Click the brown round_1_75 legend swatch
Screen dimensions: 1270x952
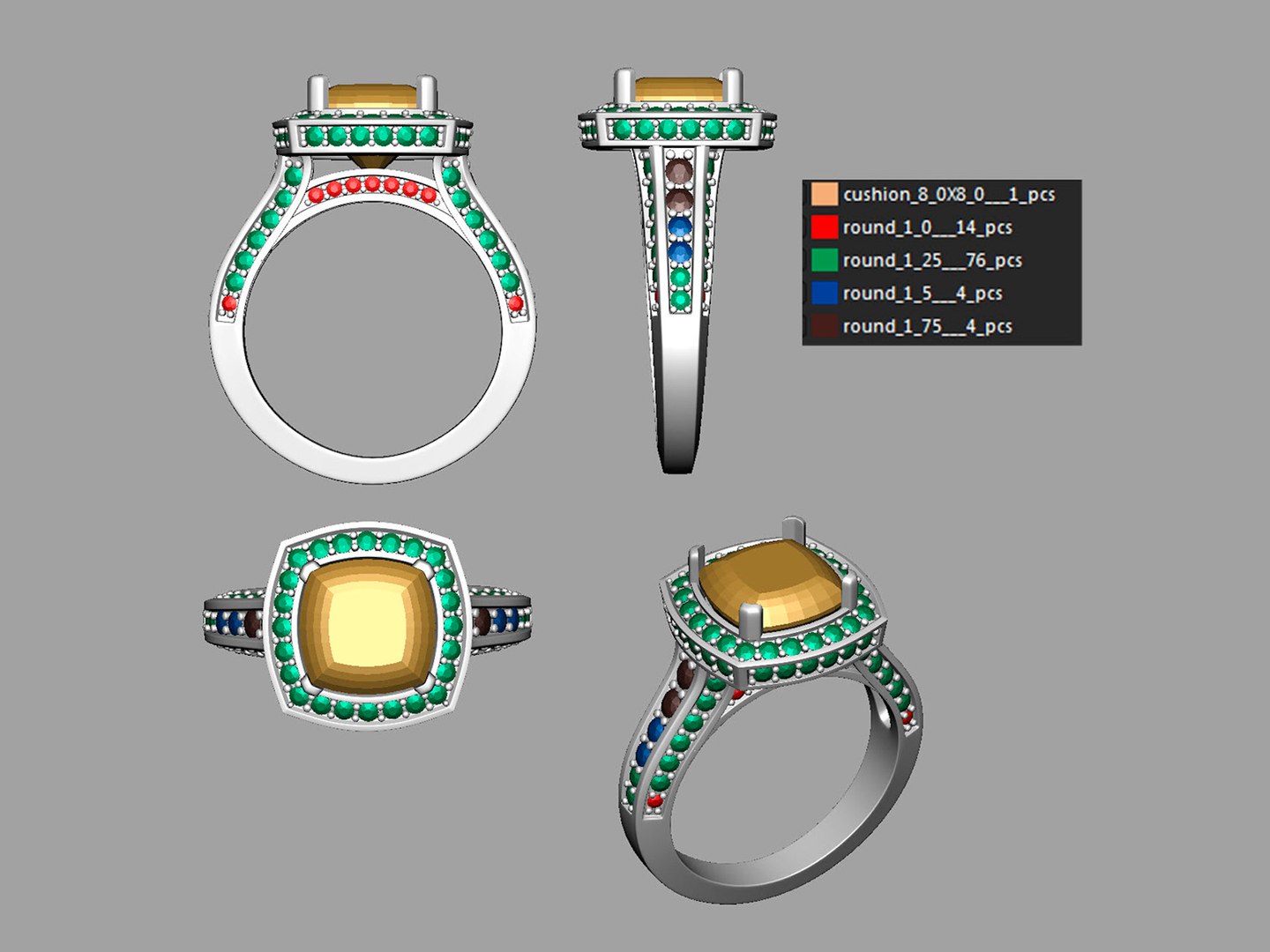click(823, 325)
